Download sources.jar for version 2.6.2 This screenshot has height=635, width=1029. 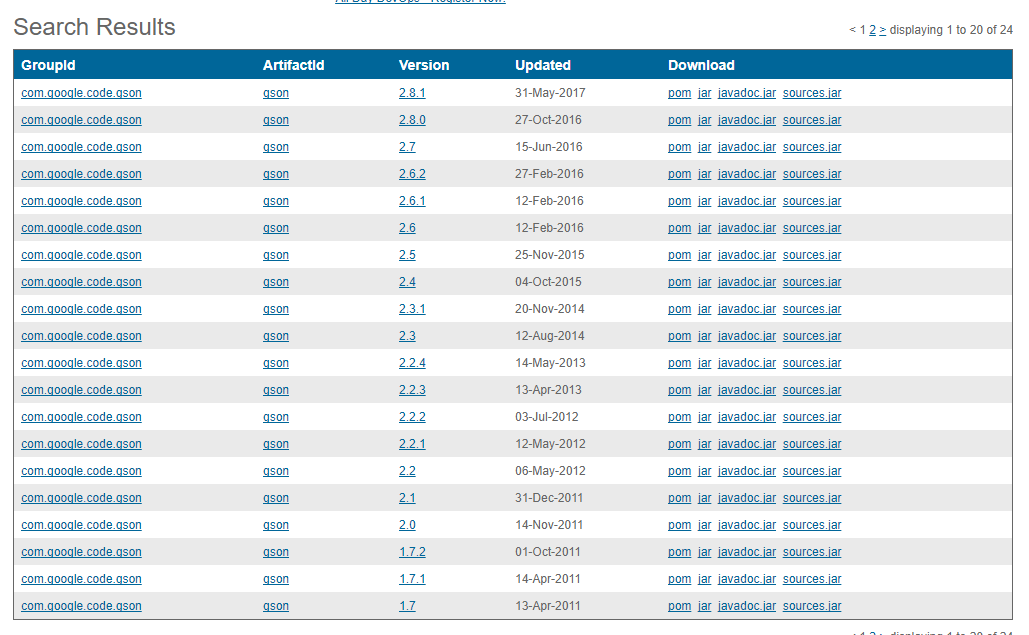[812, 174]
